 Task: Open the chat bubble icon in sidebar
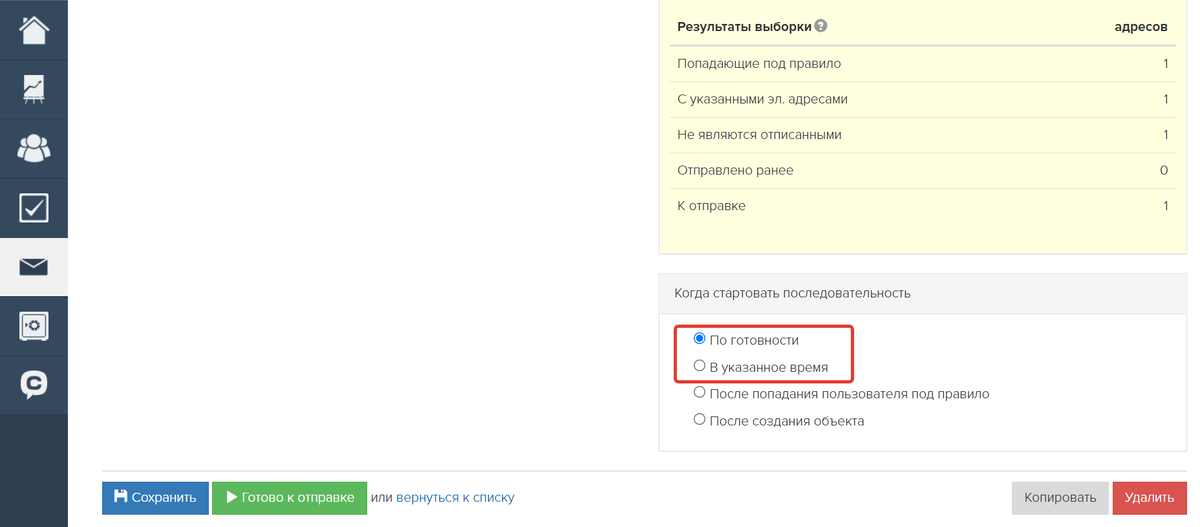click(34, 385)
